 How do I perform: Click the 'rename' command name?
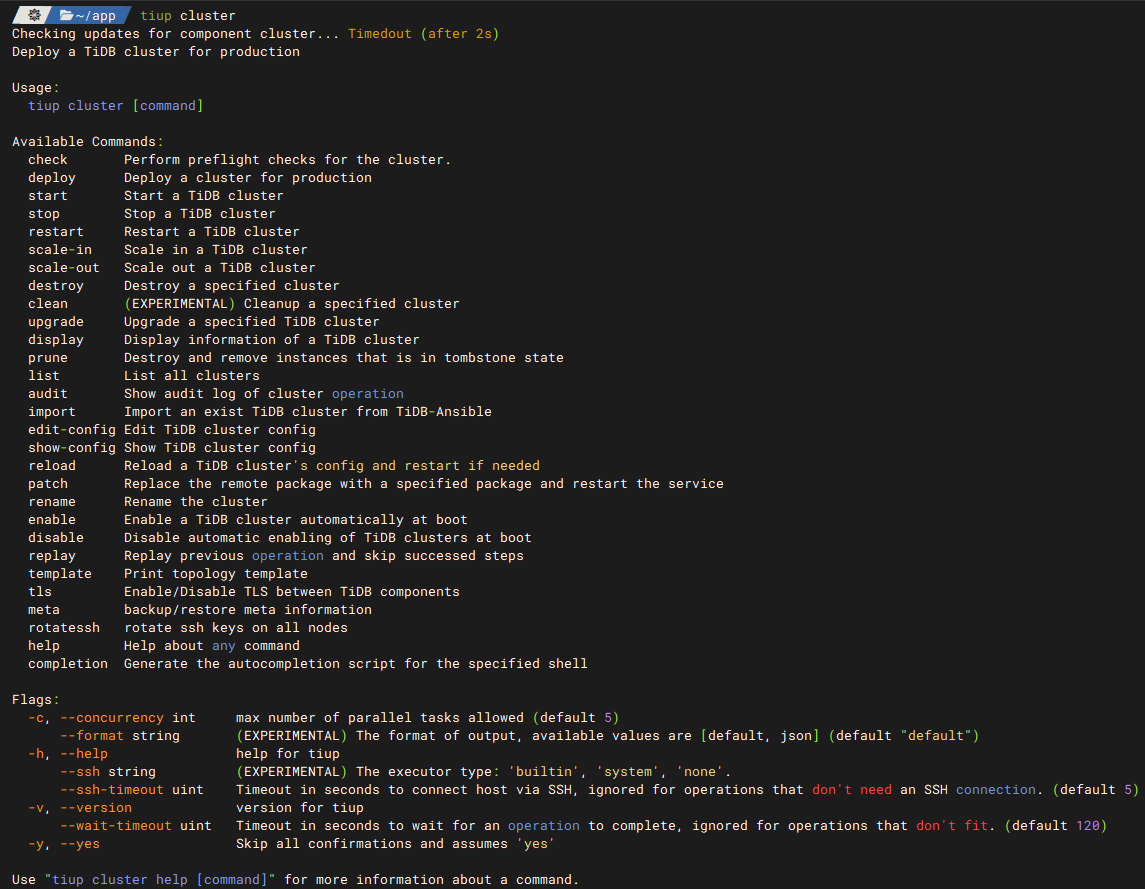pyautogui.click(x=52, y=502)
